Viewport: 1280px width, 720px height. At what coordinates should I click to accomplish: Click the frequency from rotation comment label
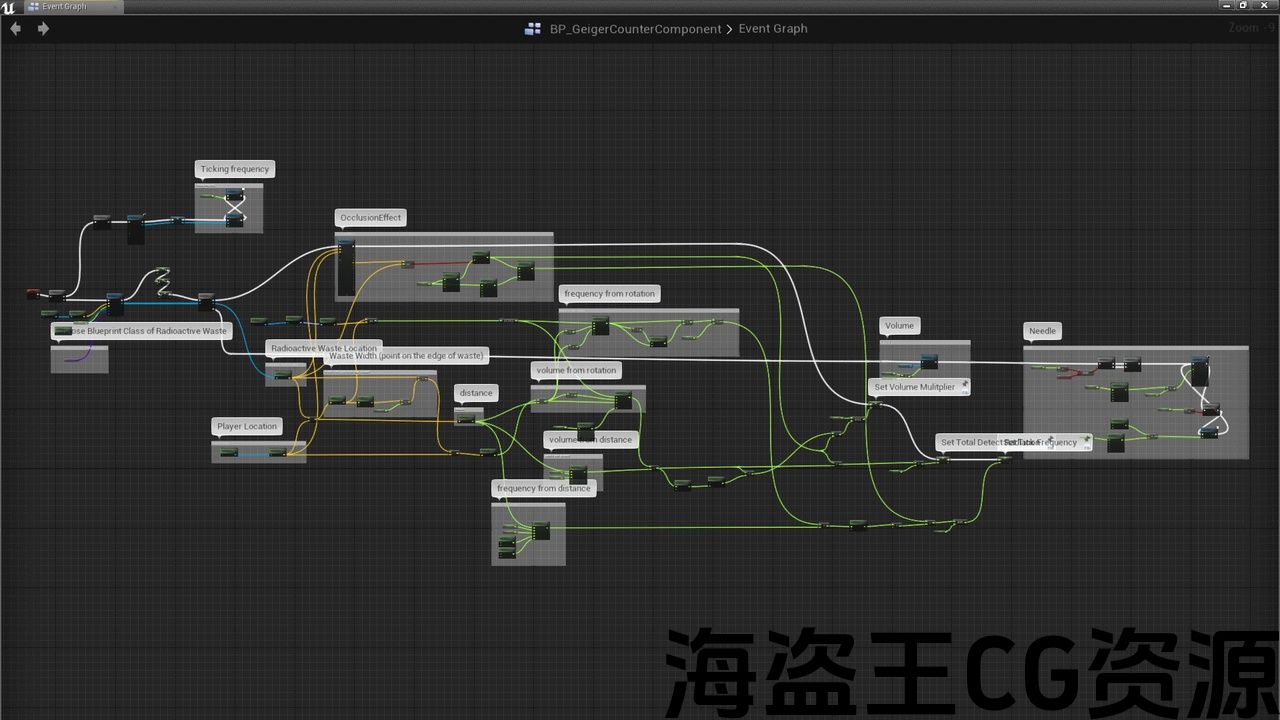click(610, 294)
